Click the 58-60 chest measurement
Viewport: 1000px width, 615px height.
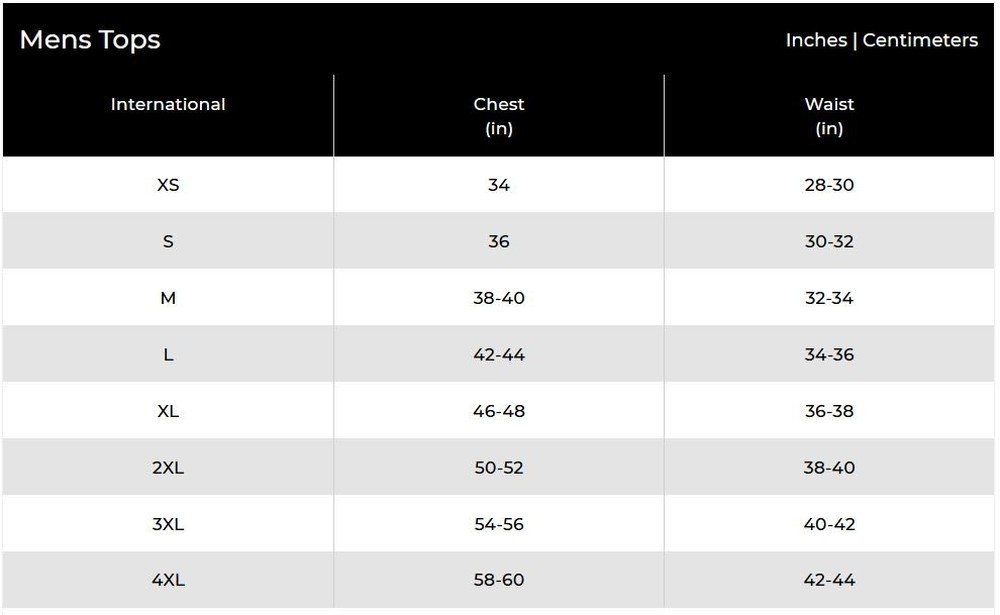click(x=499, y=580)
